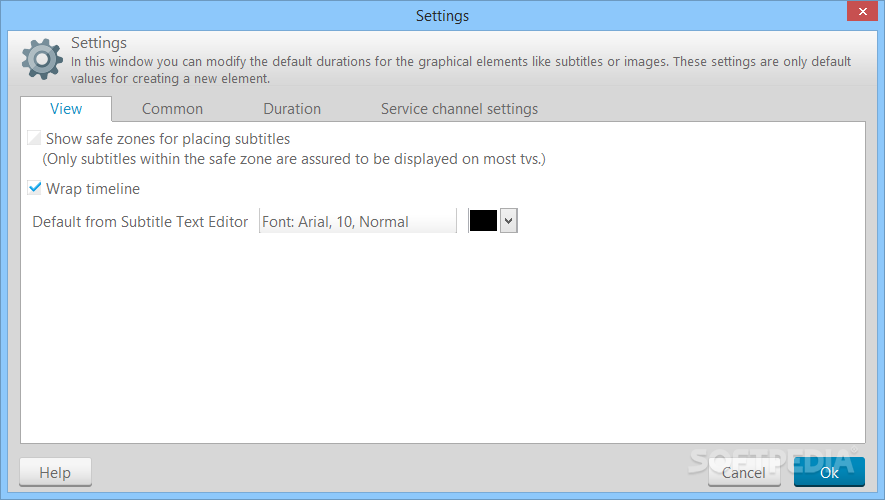The image size is (885, 500).
Task: Close the Settings window
Action: pos(862,11)
